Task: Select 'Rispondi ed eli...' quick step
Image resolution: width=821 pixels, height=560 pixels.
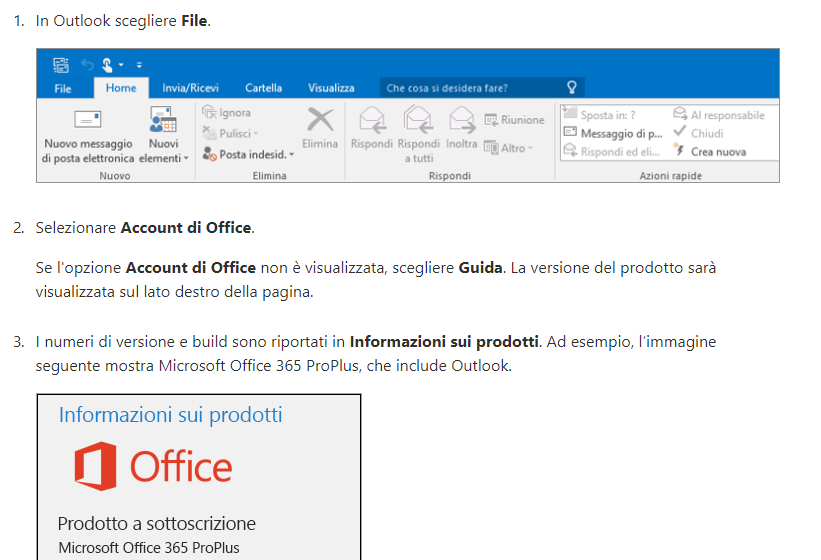Action: (612, 152)
